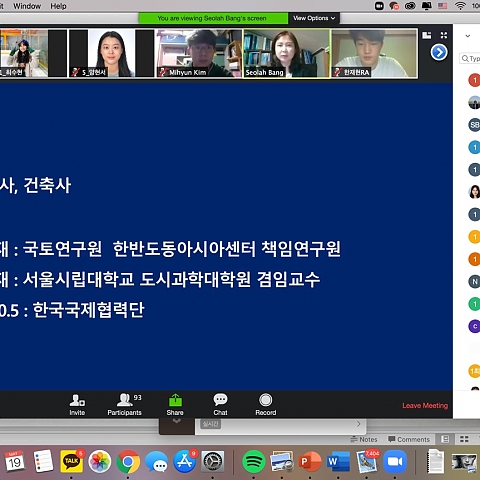480x480 pixels.
Task: Open the Window menu
Action: [27, 6]
